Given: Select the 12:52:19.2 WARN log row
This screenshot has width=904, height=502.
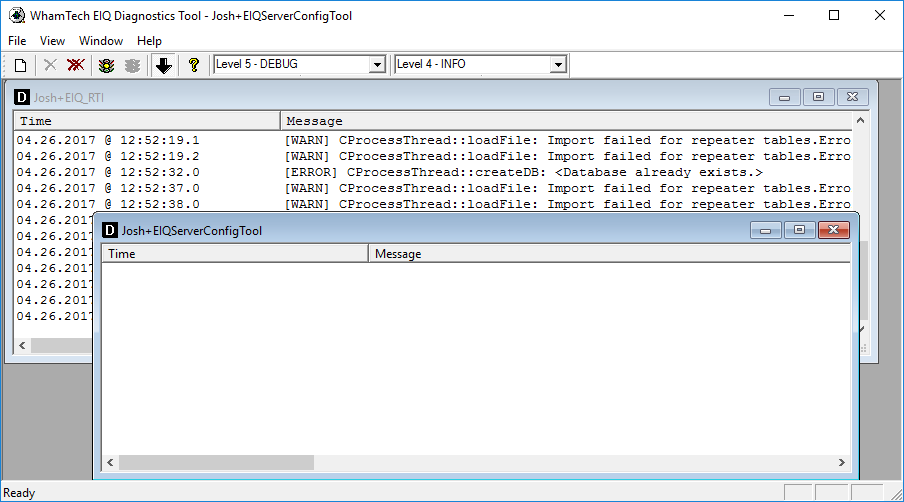Looking at the screenshot, I should 433,156.
